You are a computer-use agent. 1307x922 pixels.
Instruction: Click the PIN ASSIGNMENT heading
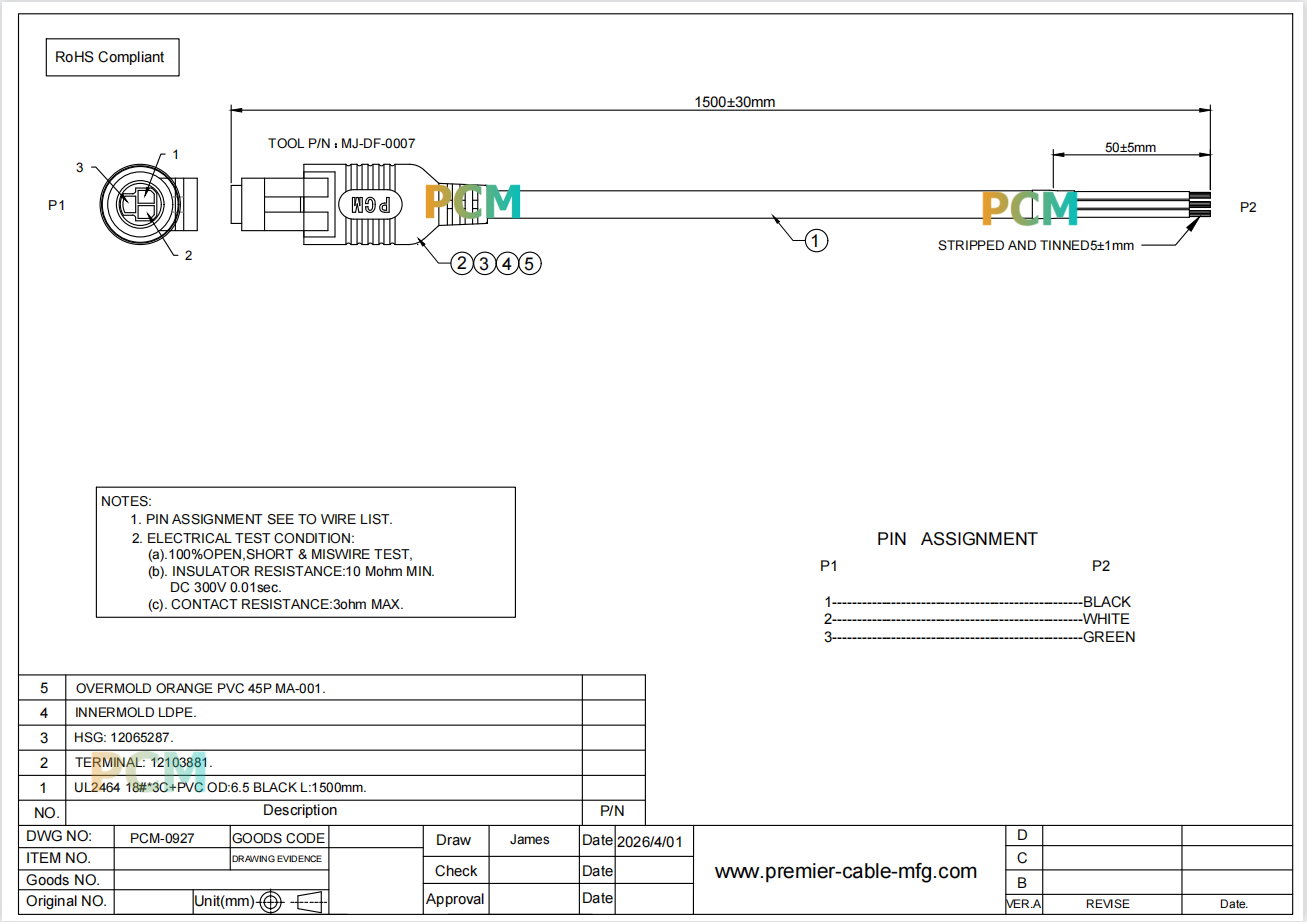pos(957,539)
